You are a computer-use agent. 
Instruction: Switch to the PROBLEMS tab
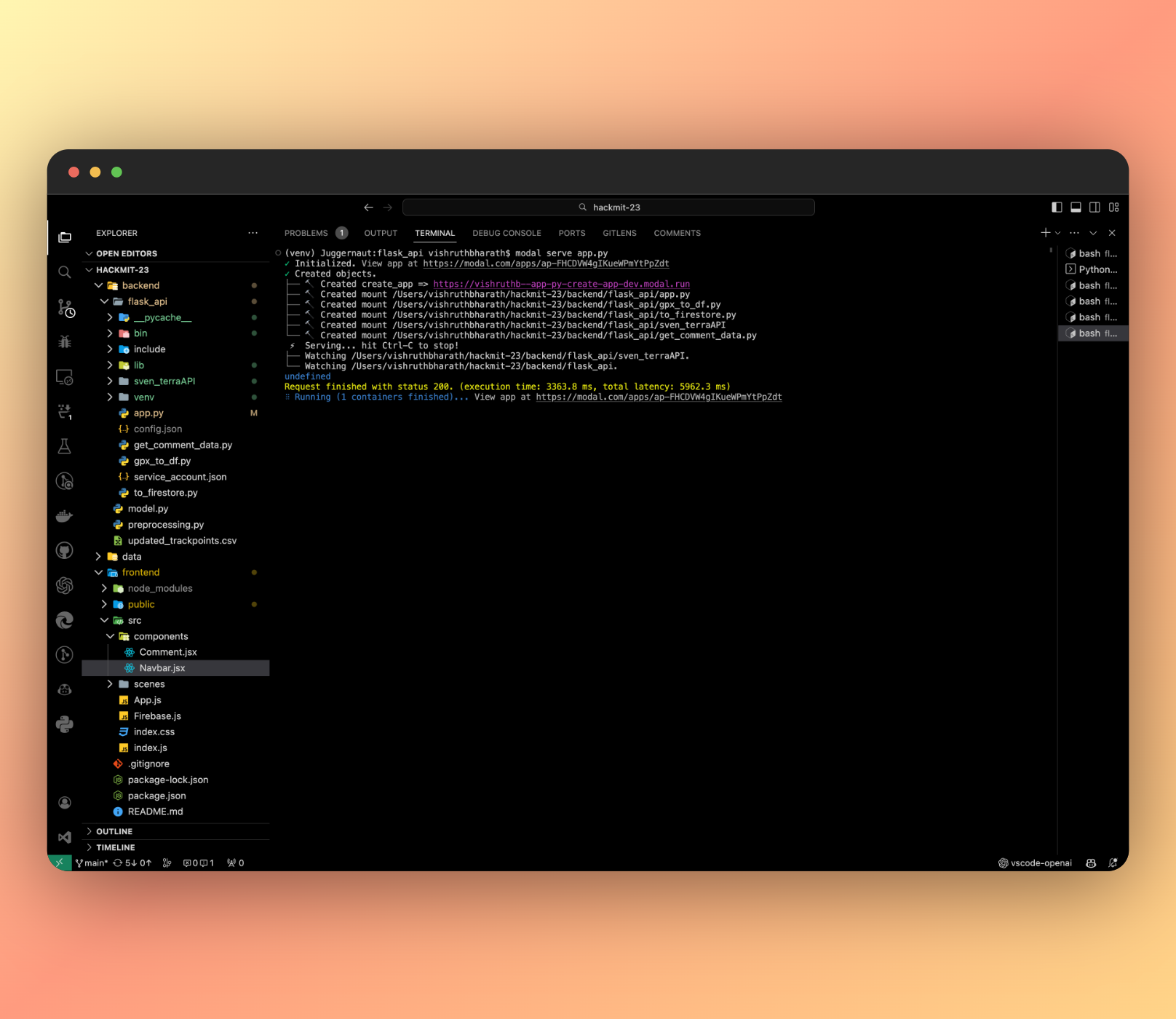[x=306, y=233]
